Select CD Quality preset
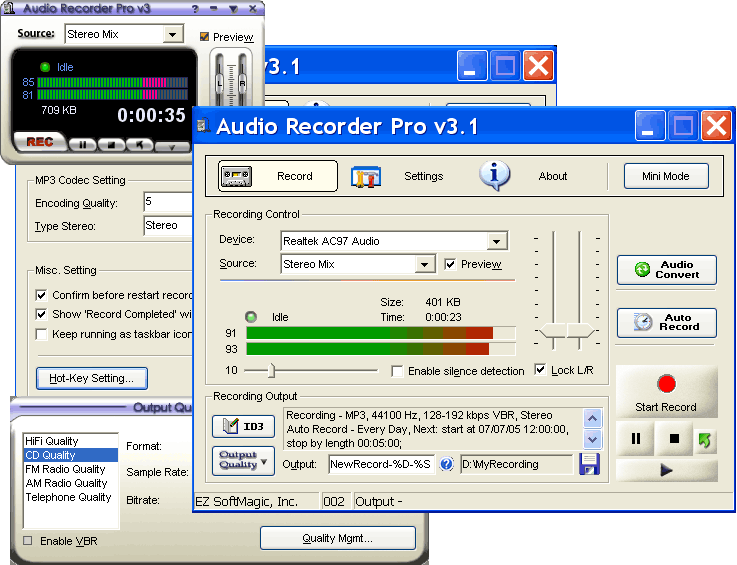737x565 pixels. pyautogui.click(x=71, y=455)
